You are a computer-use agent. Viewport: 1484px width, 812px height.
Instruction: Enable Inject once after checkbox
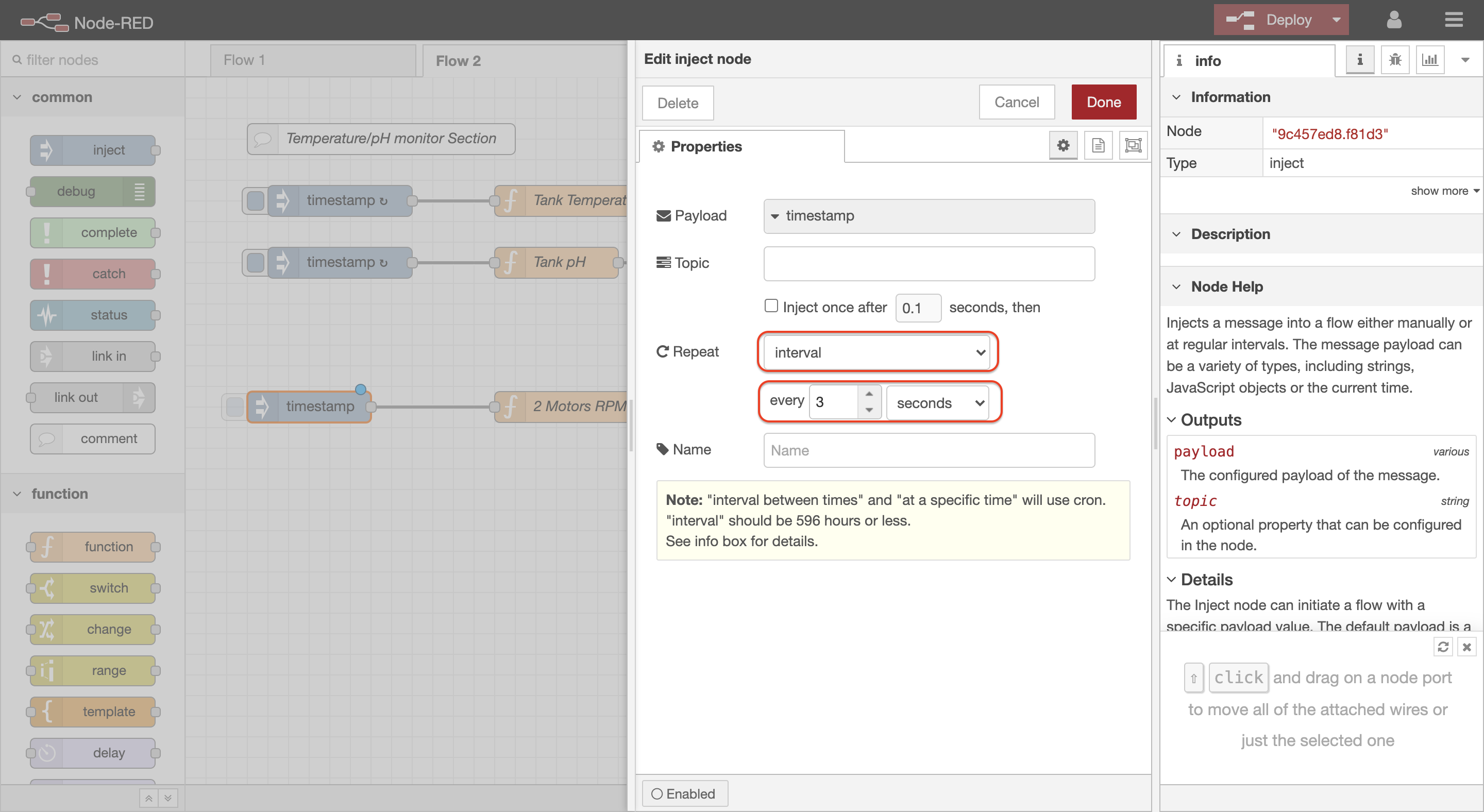point(771,306)
